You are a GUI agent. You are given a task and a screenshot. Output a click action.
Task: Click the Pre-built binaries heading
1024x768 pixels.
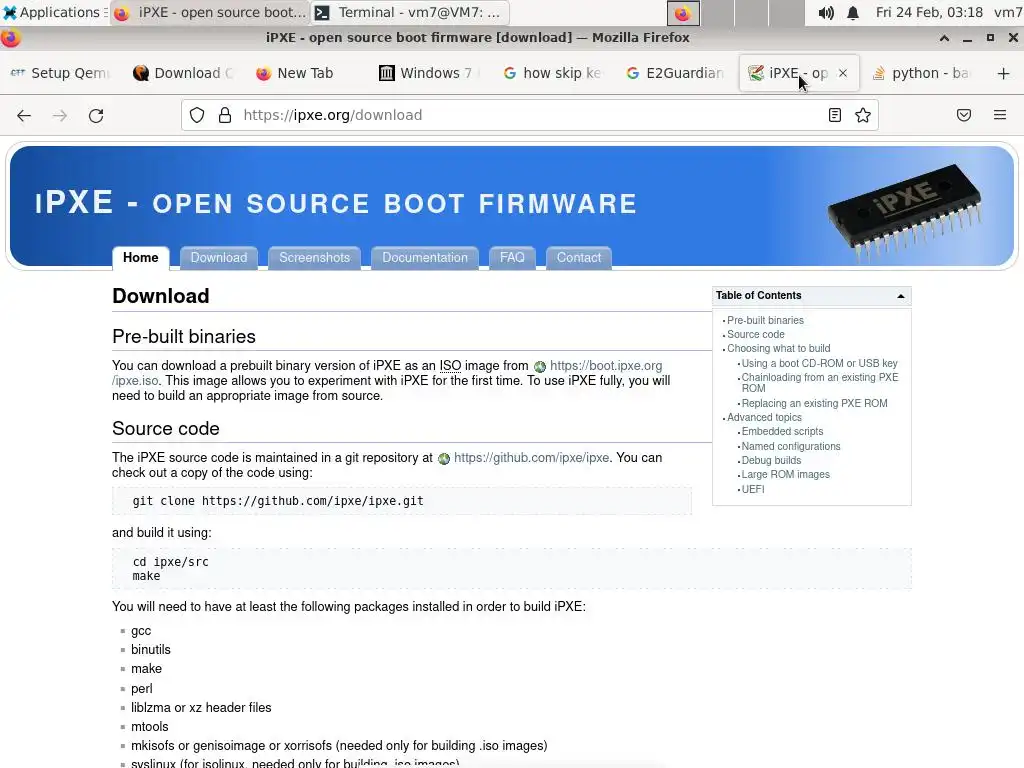[x=184, y=336]
